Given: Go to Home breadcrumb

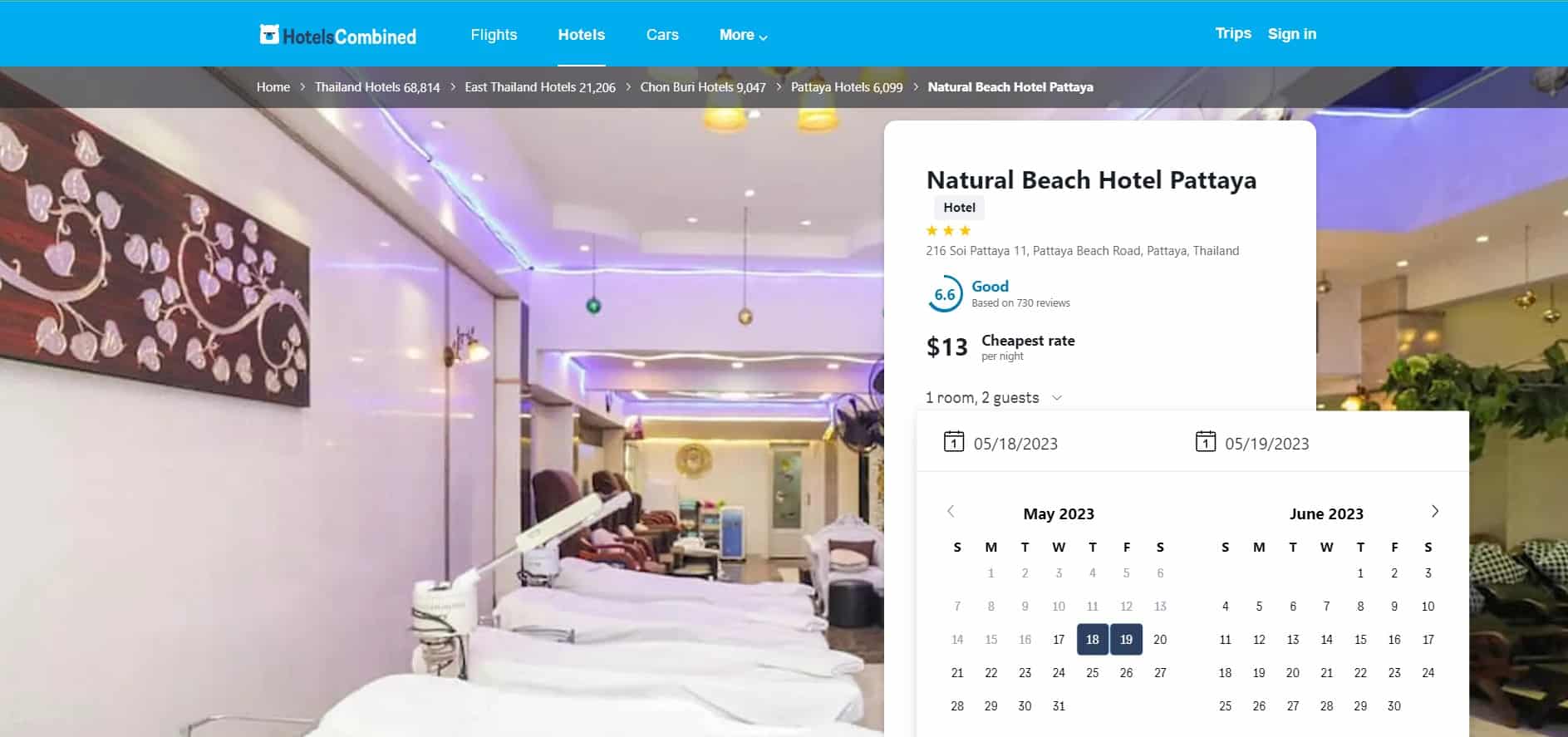Looking at the screenshot, I should pos(273,87).
